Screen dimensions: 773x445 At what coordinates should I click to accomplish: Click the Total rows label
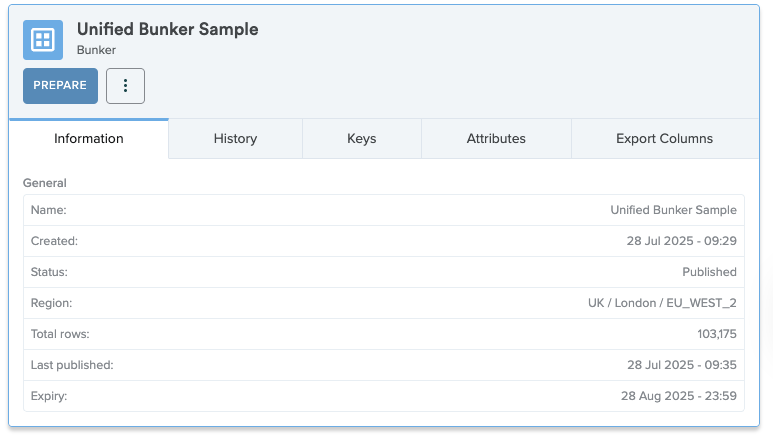[60, 334]
